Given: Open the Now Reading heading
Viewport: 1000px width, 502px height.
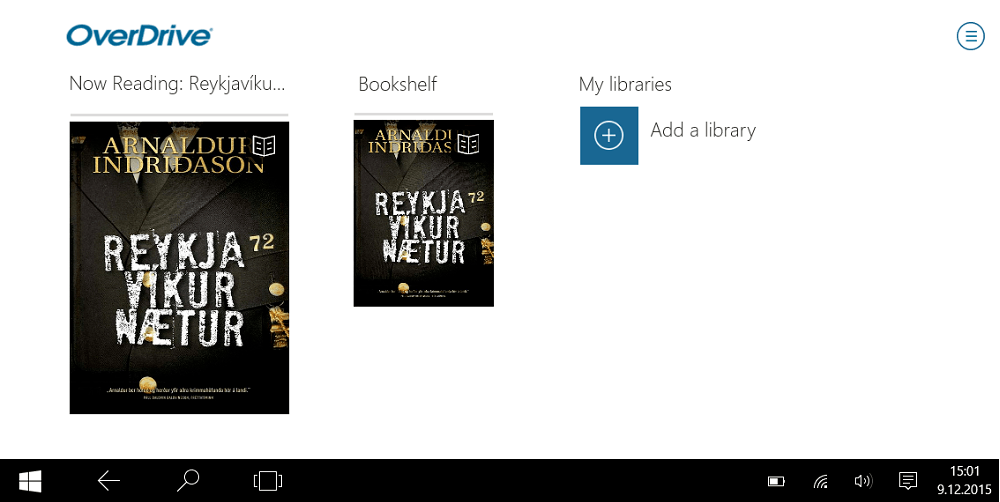Looking at the screenshot, I should click(177, 84).
